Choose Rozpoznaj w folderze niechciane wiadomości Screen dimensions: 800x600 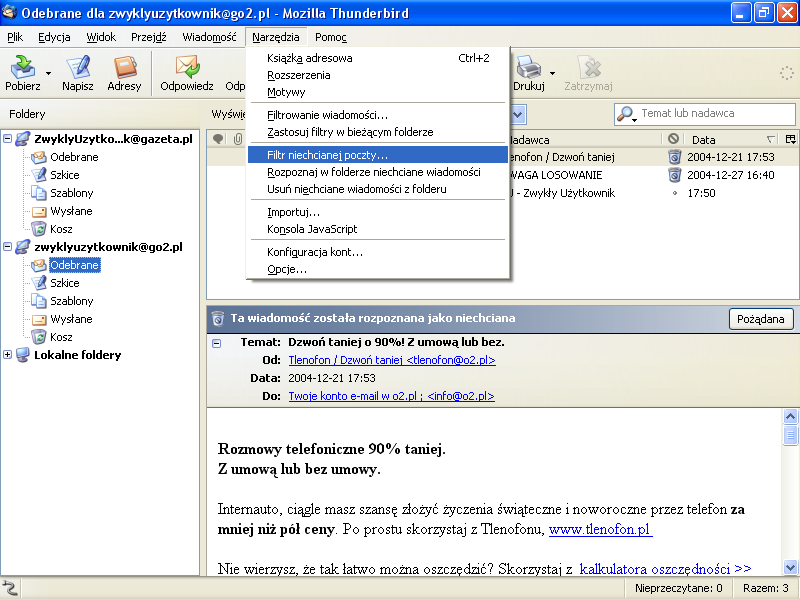coord(378,172)
